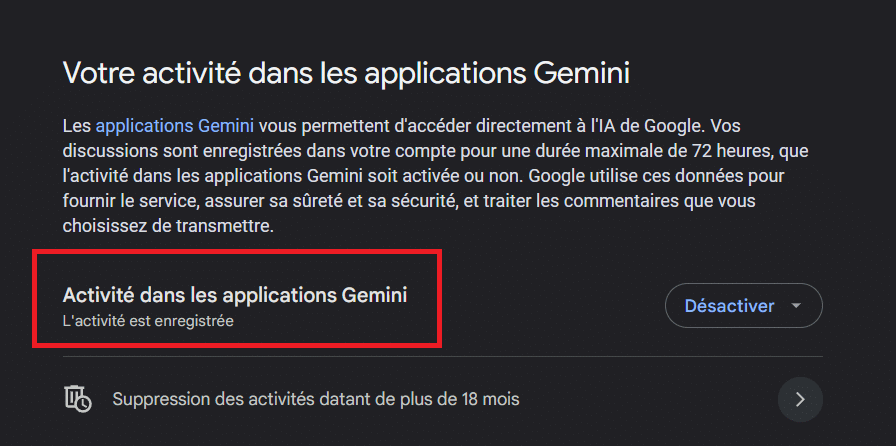Open the Désactiver dropdown menu

click(x=743, y=306)
